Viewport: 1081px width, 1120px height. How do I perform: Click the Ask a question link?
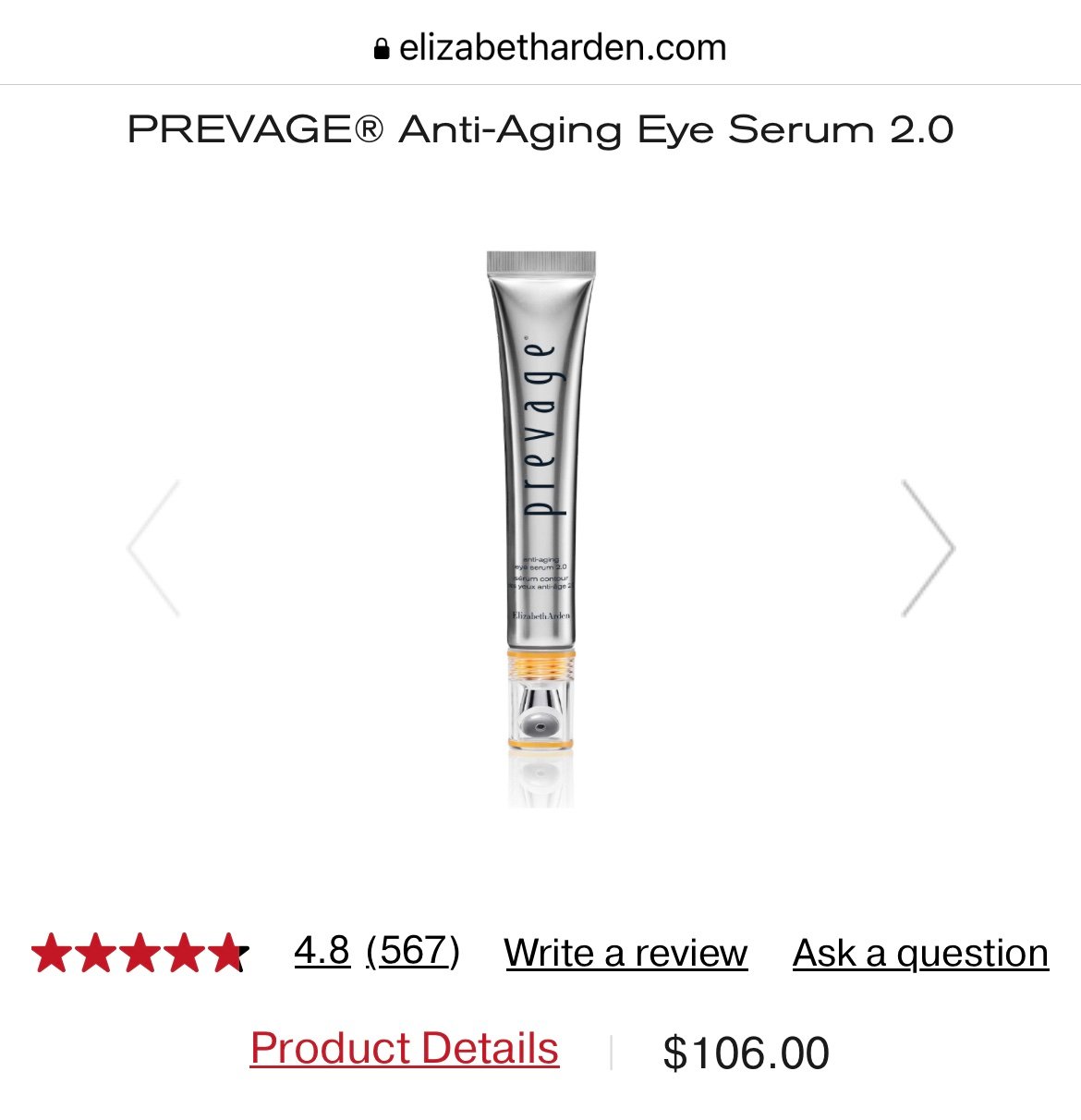[x=921, y=953]
